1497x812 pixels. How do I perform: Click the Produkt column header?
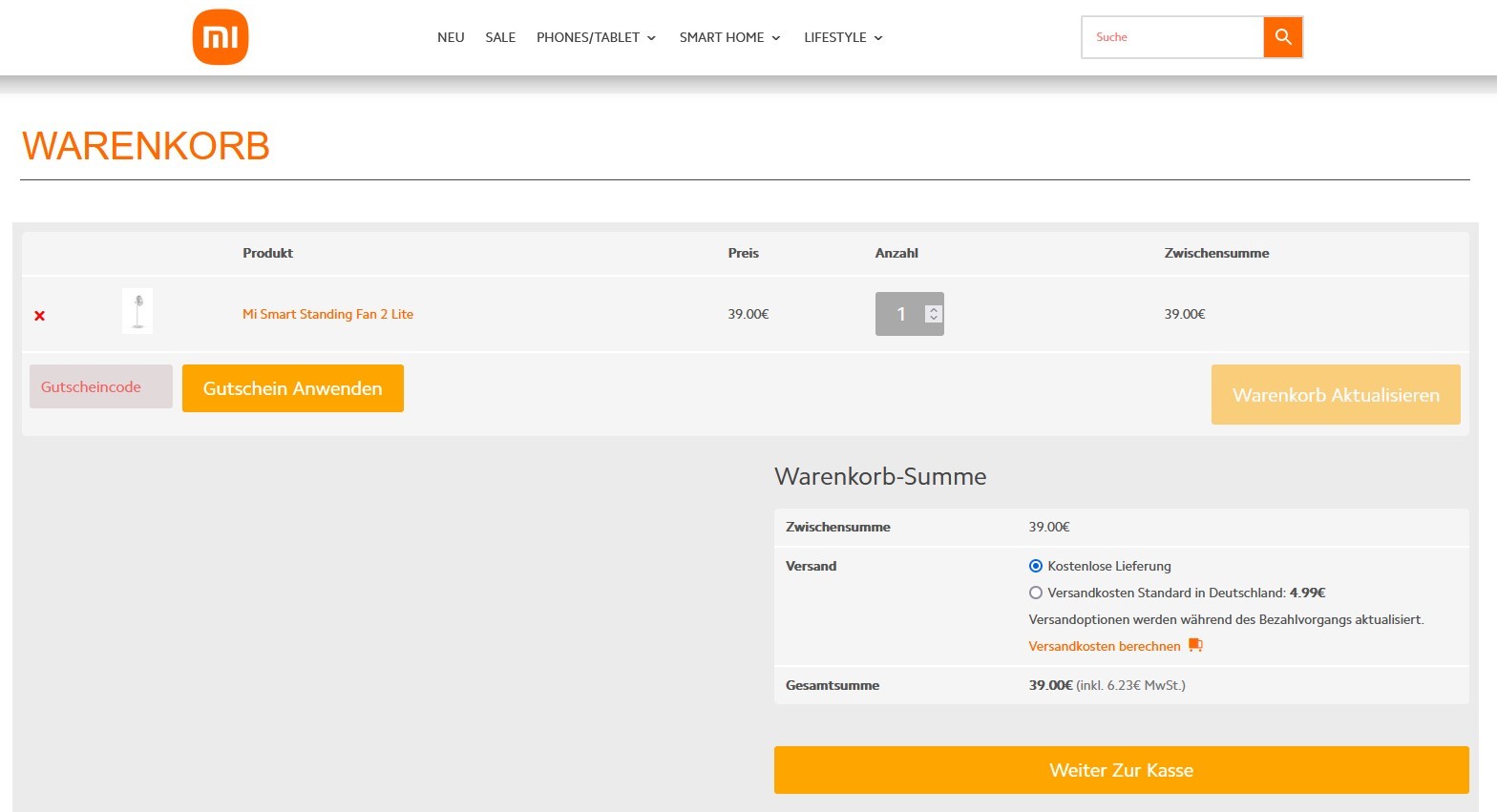click(x=267, y=253)
